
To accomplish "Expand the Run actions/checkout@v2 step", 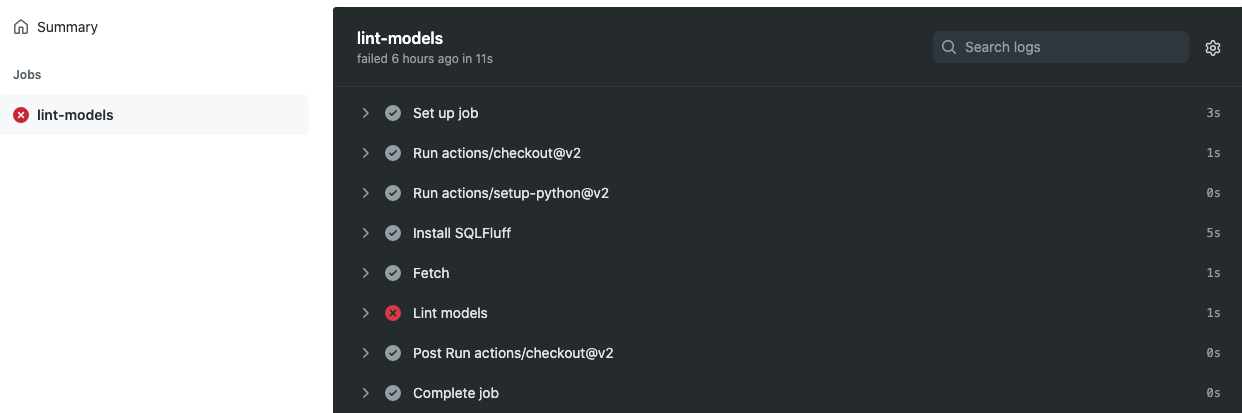I will point(366,153).
